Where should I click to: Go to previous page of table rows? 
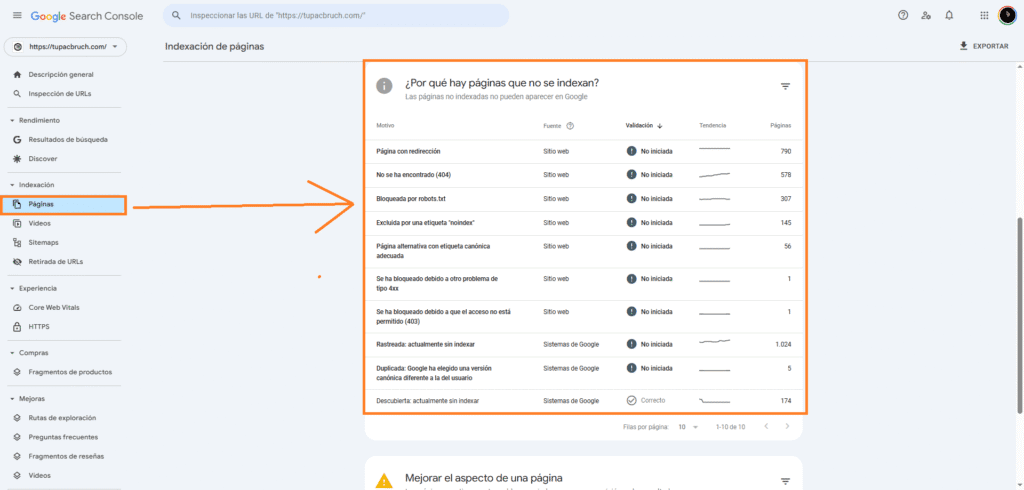pyautogui.click(x=766, y=427)
